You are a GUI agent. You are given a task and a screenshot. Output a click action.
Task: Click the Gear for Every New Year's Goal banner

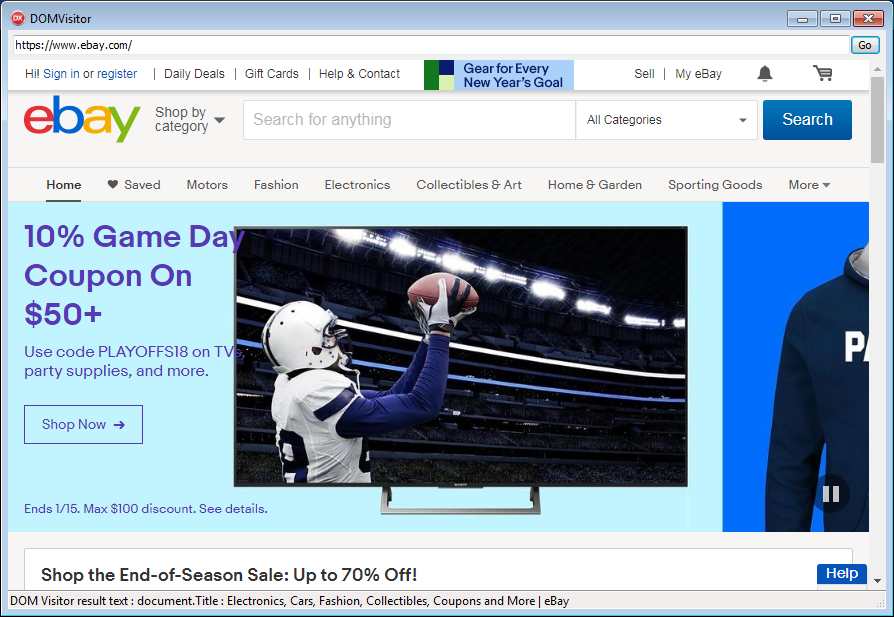coord(499,75)
